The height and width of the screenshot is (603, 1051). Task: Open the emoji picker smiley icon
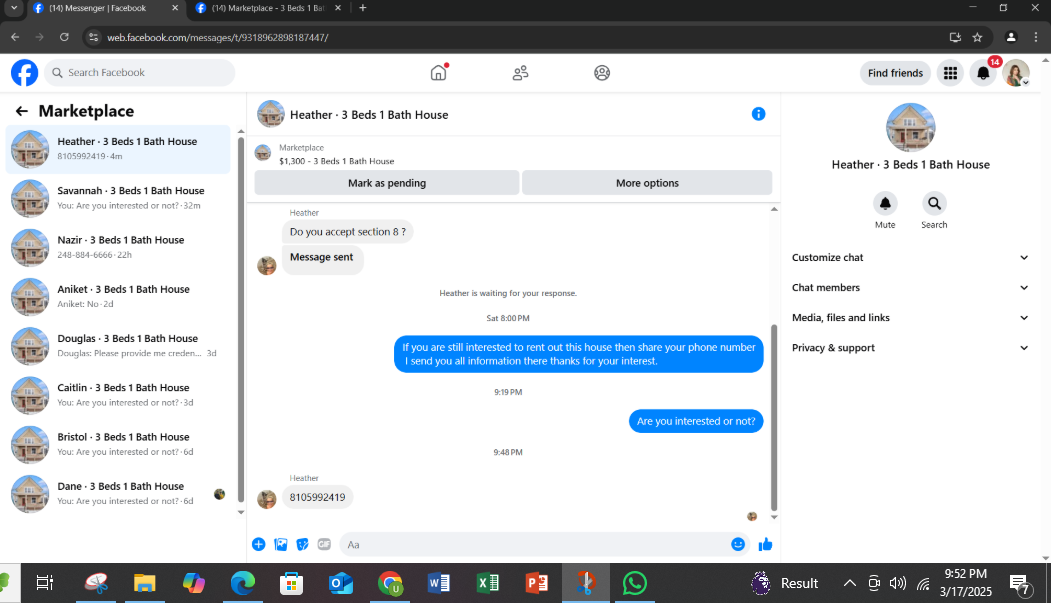tap(738, 544)
